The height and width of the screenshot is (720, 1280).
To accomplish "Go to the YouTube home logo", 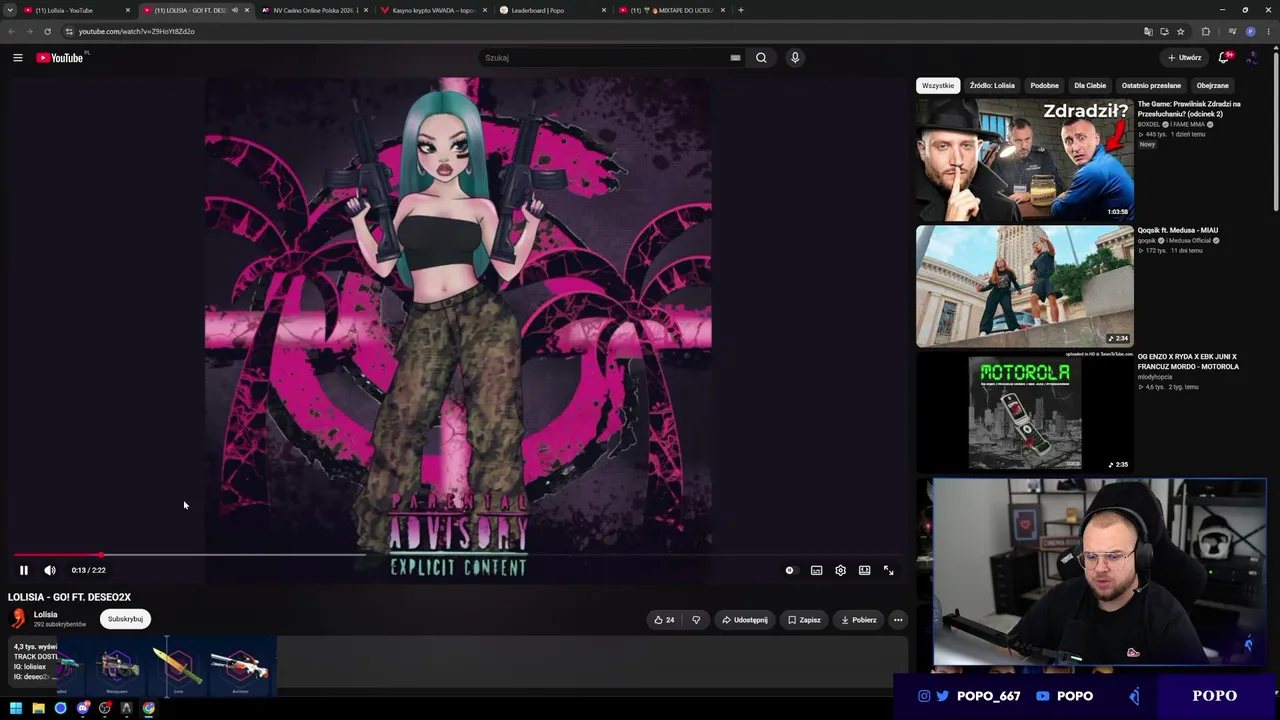I will click(x=60, y=58).
